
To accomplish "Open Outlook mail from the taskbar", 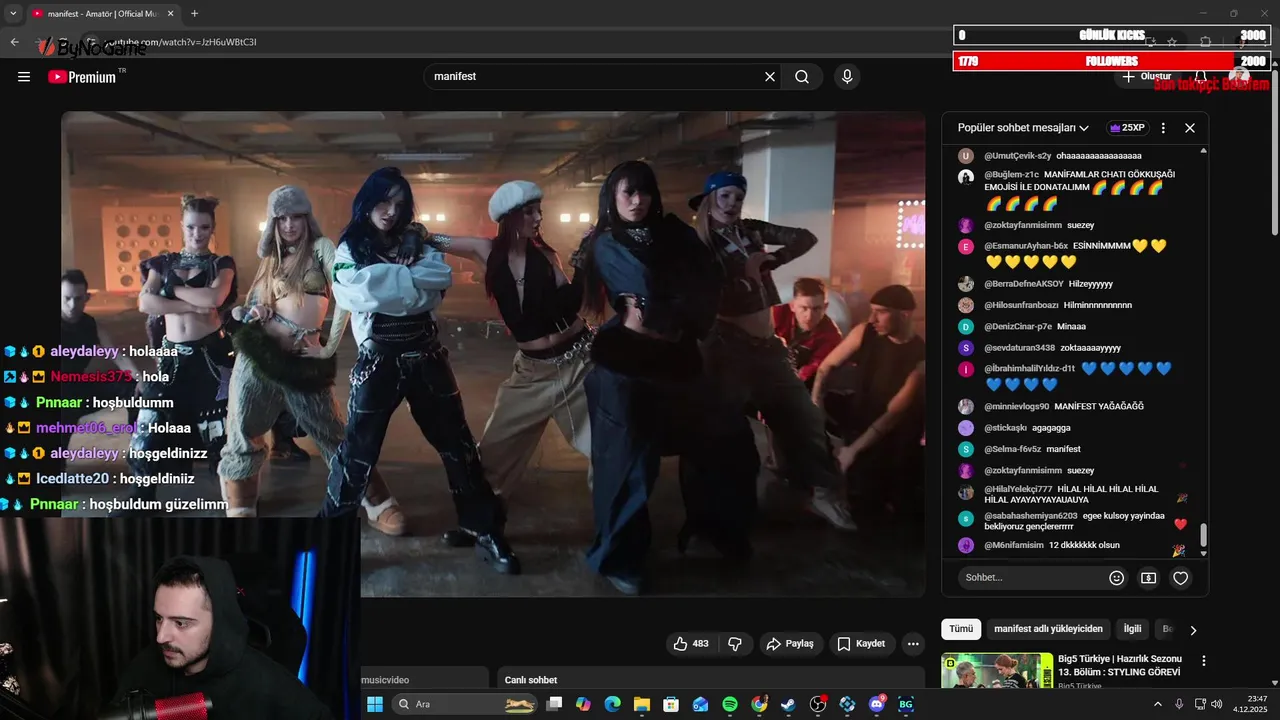I will pyautogui.click(x=700, y=705).
